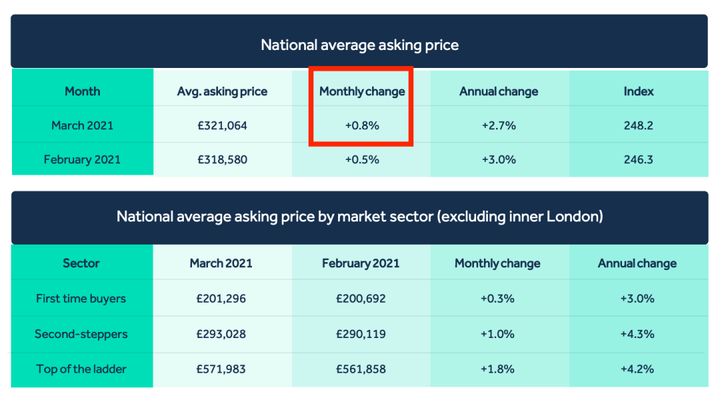Click the National average asking price header
Screen dimensions: 720x398
tap(360, 45)
